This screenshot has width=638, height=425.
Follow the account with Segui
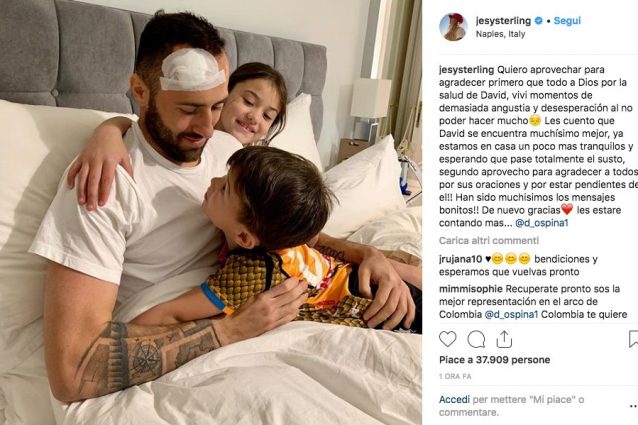(567, 21)
